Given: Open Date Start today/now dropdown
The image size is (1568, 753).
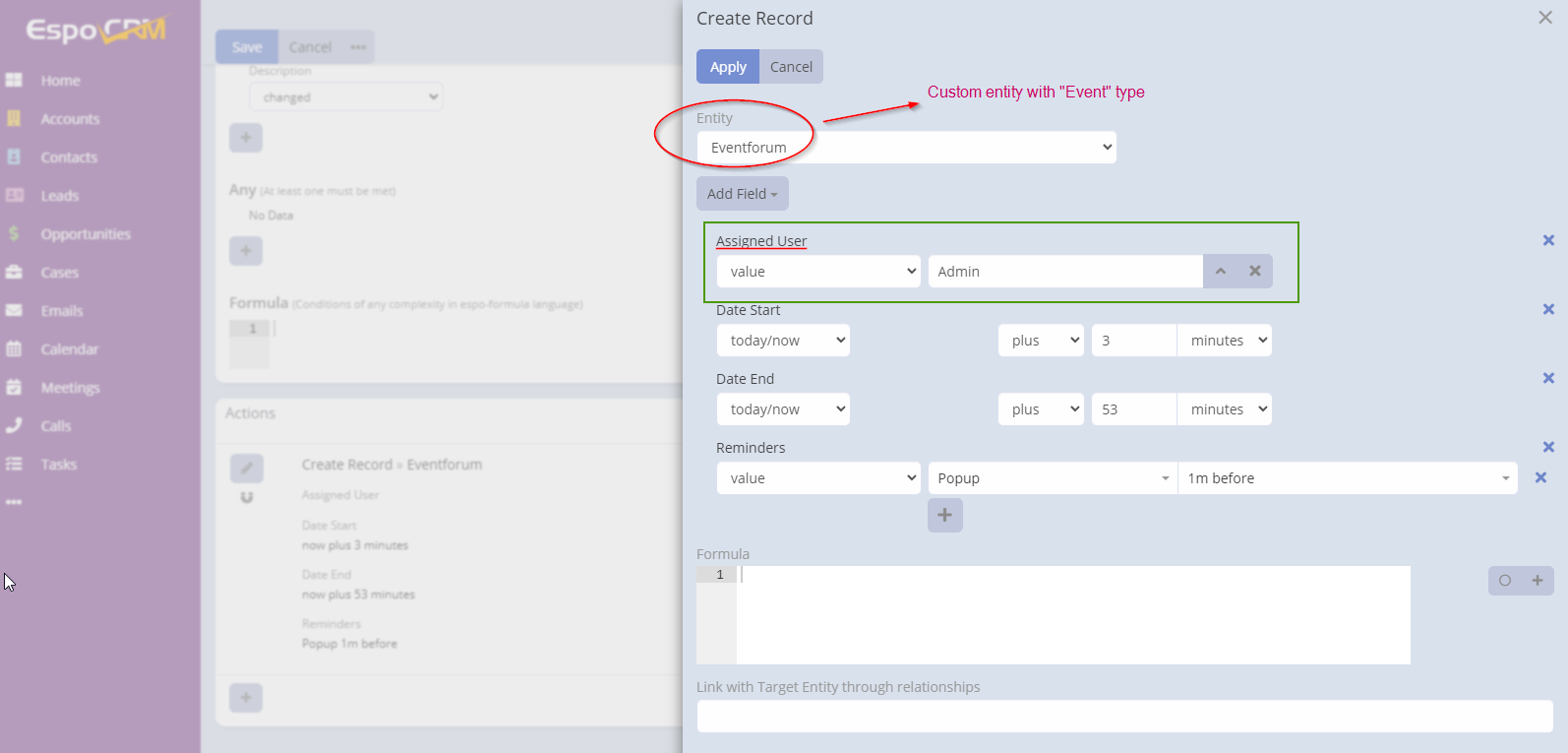Looking at the screenshot, I should (783, 341).
